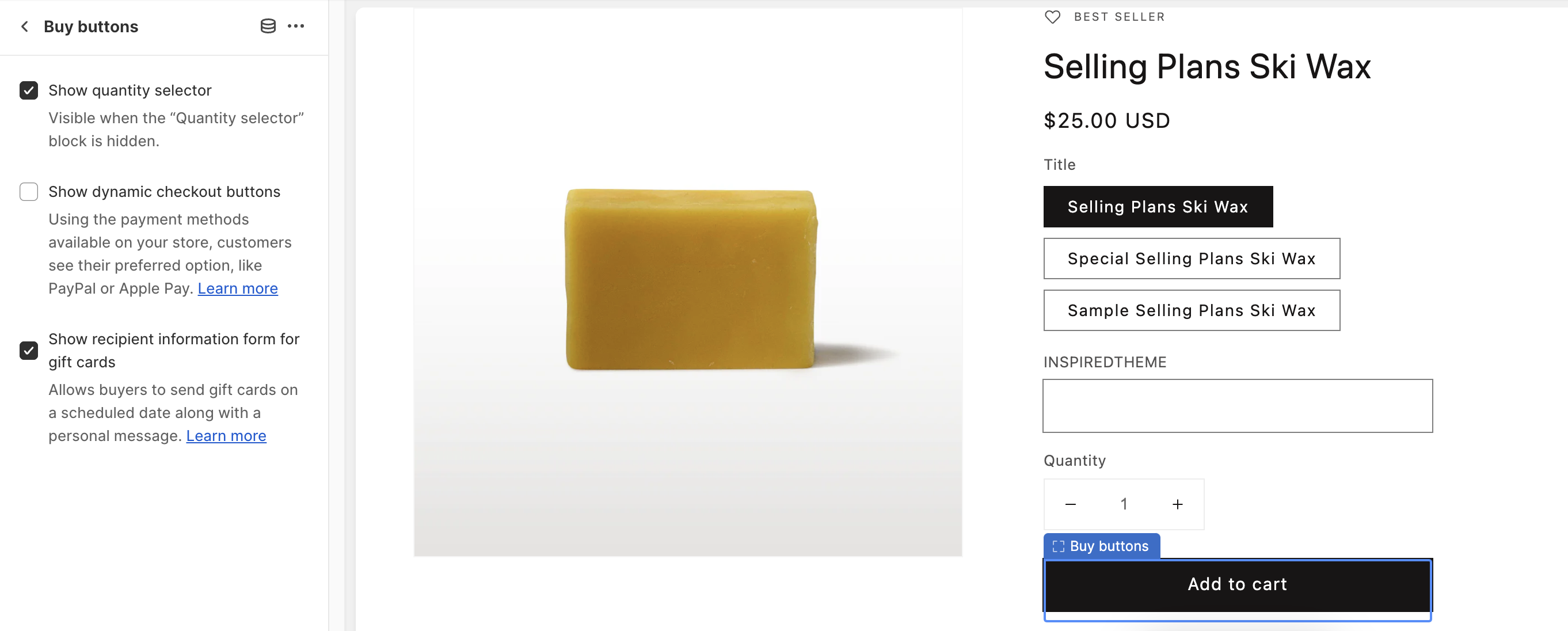Decrease quantity with the minus icon
Screen dimensions: 1568x631
(1071, 504)
